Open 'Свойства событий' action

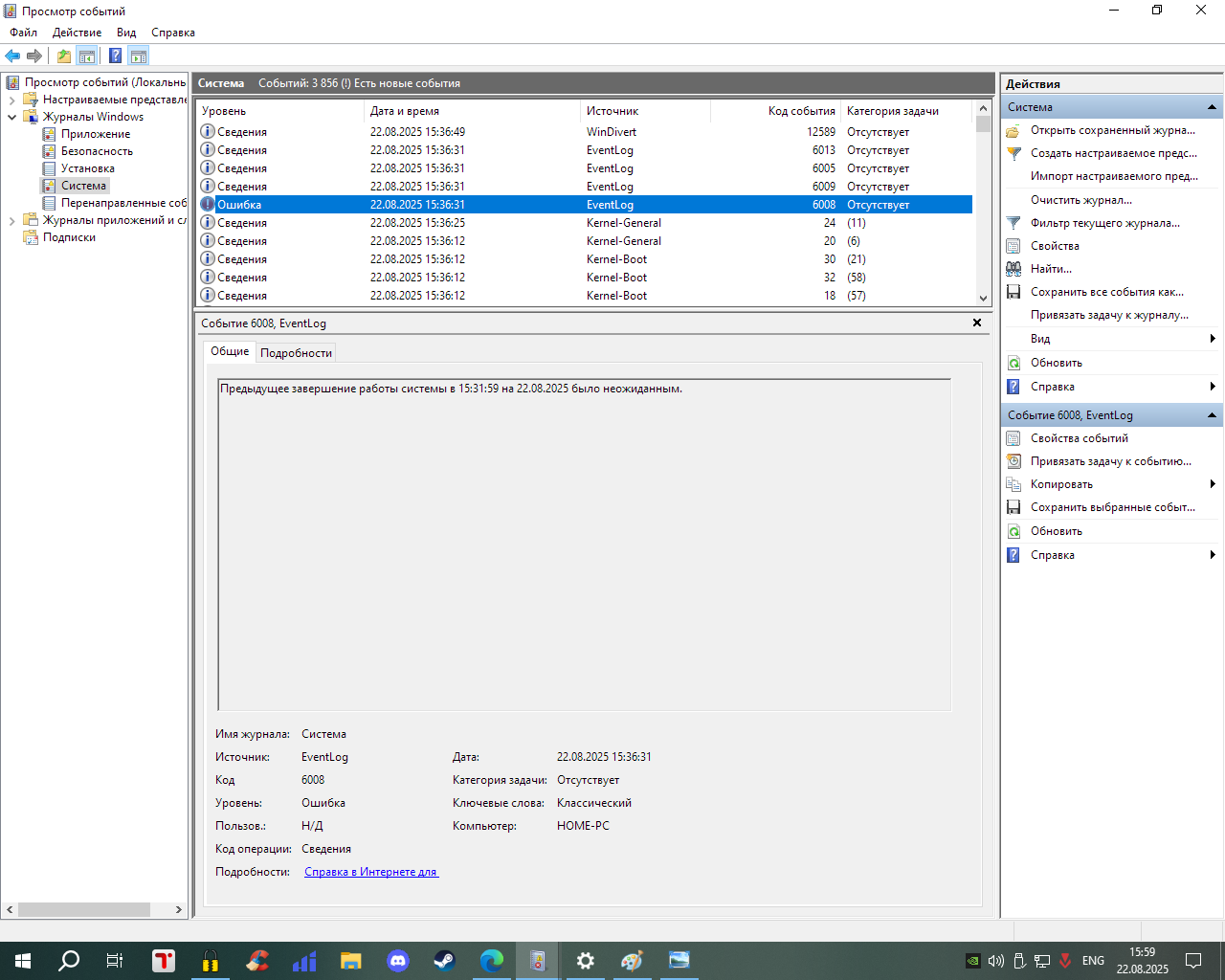pos(1079,438)
